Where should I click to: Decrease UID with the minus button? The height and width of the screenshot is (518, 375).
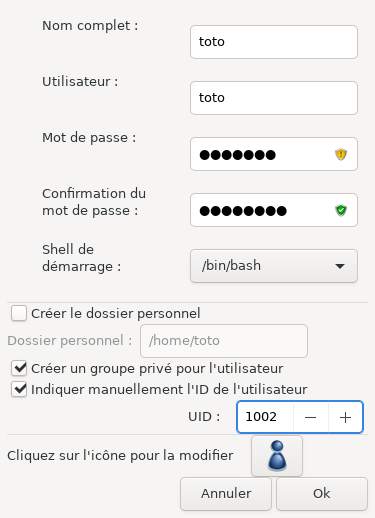(x=310, y=417)
